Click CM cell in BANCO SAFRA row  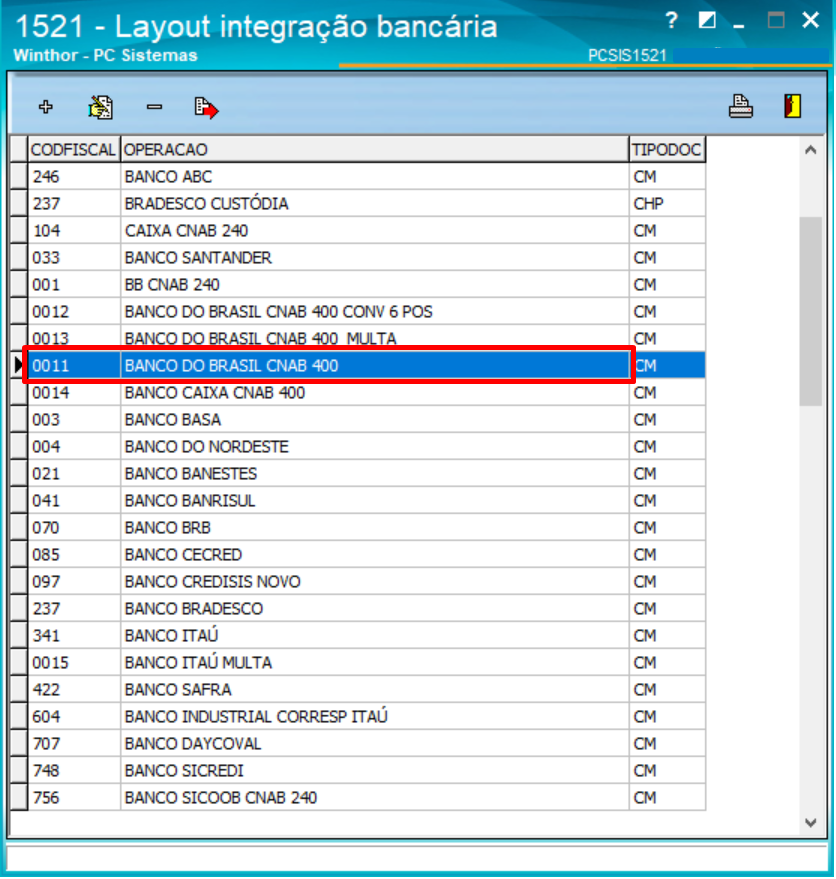click(x=667, y=689)
